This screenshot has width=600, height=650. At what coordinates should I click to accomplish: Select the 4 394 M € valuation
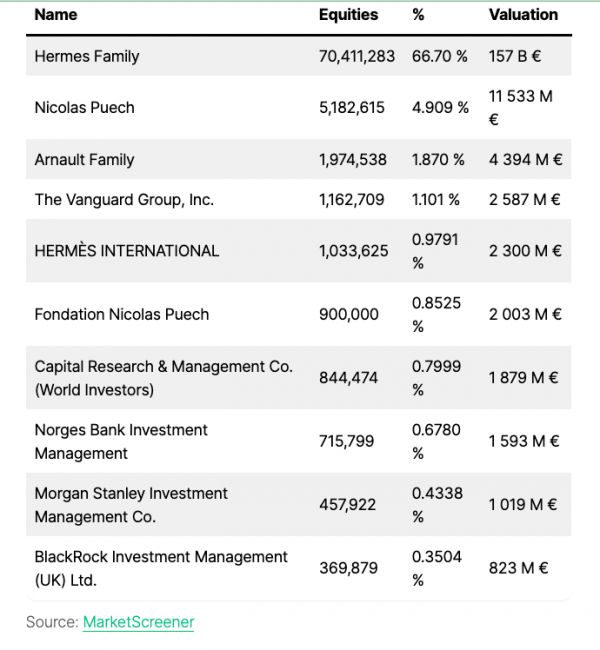[x=525, y=160]
